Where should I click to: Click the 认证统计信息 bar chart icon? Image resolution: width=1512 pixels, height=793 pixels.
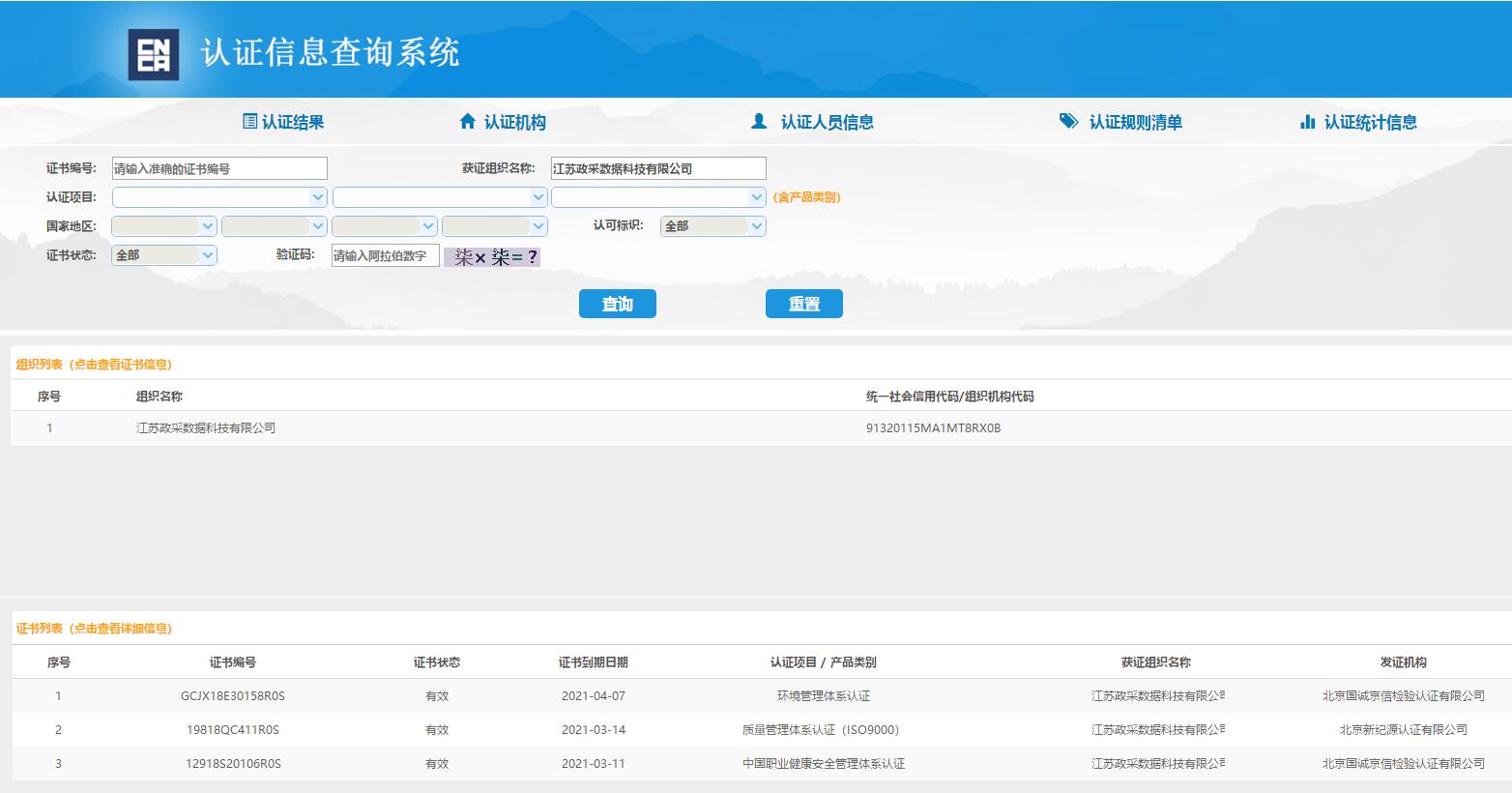tap(1307, 122)
